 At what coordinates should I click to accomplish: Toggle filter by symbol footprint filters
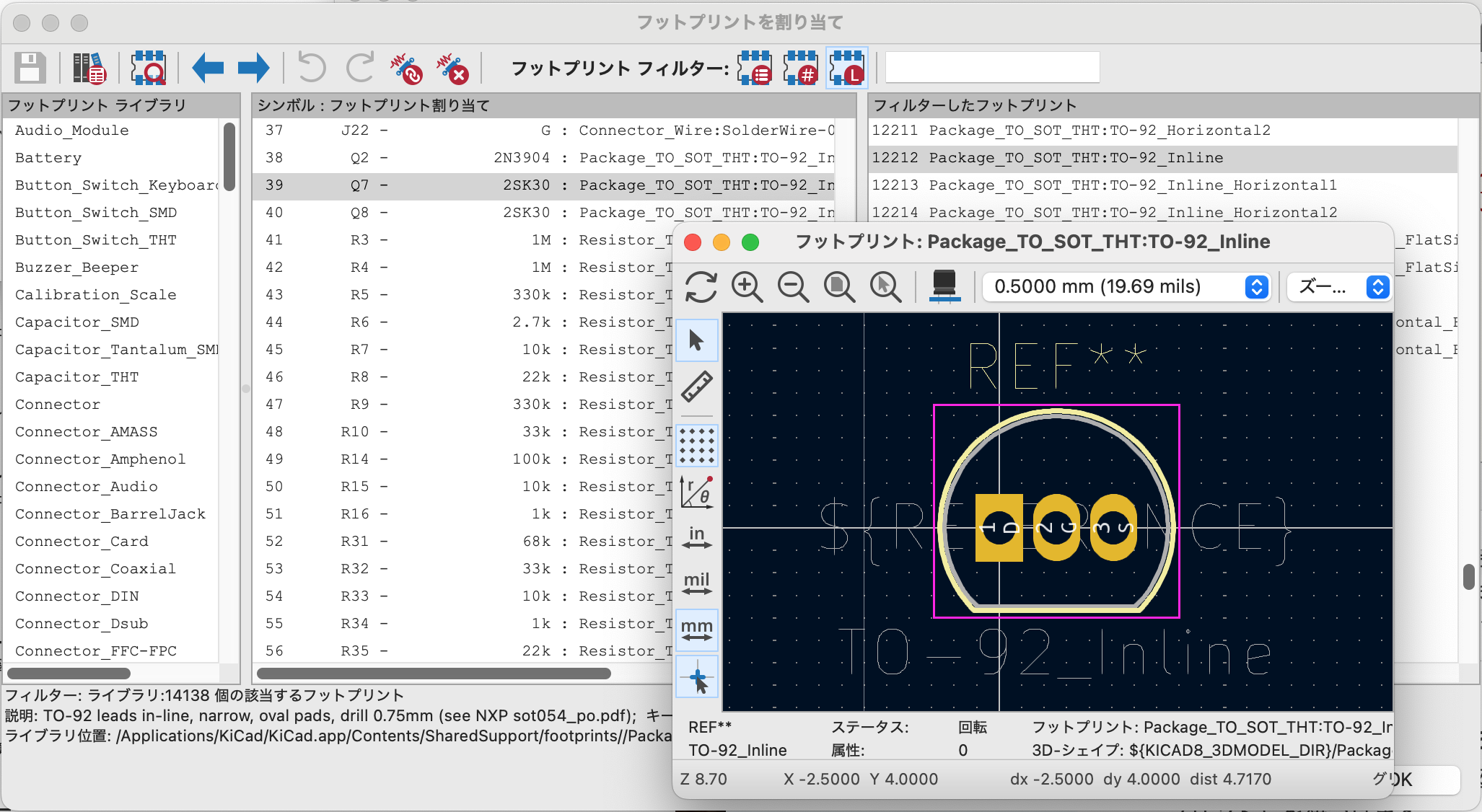coord(755,69)
